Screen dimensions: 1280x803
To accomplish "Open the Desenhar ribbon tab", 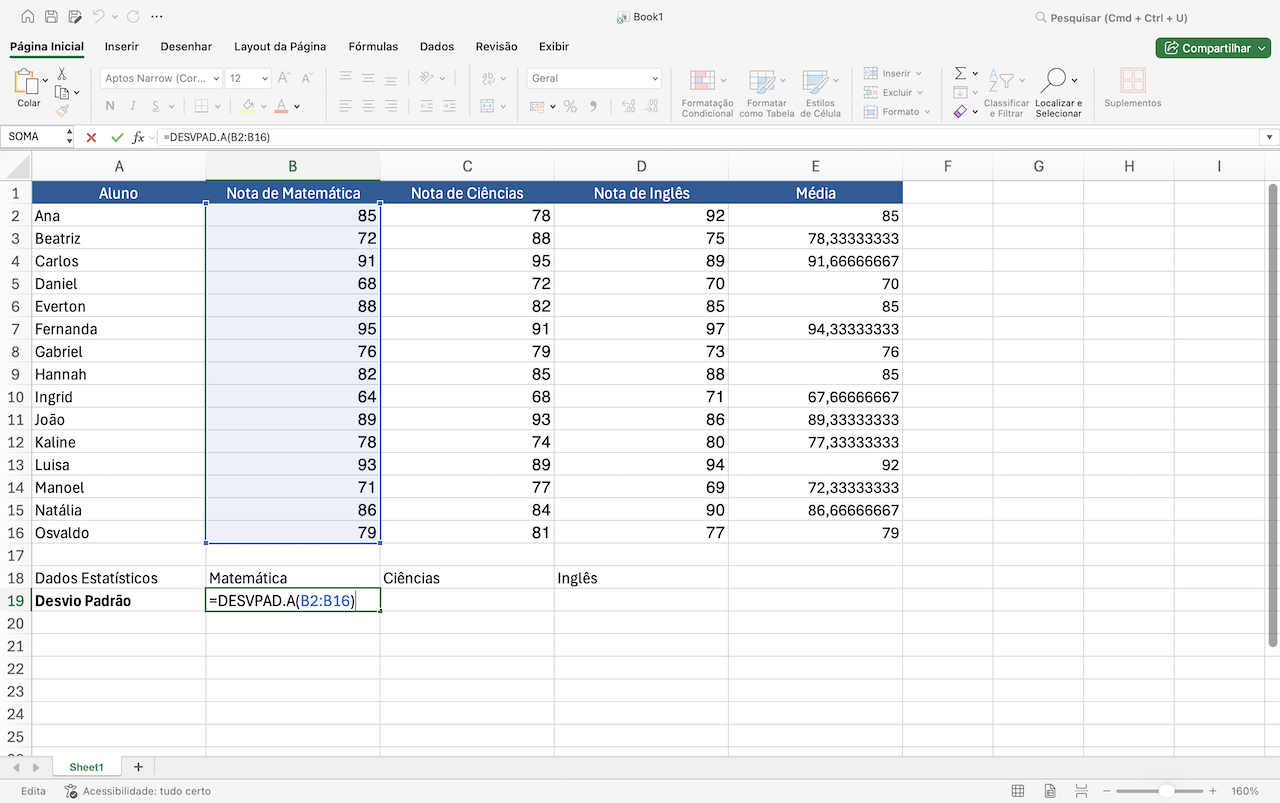I will tap(186, 46).
